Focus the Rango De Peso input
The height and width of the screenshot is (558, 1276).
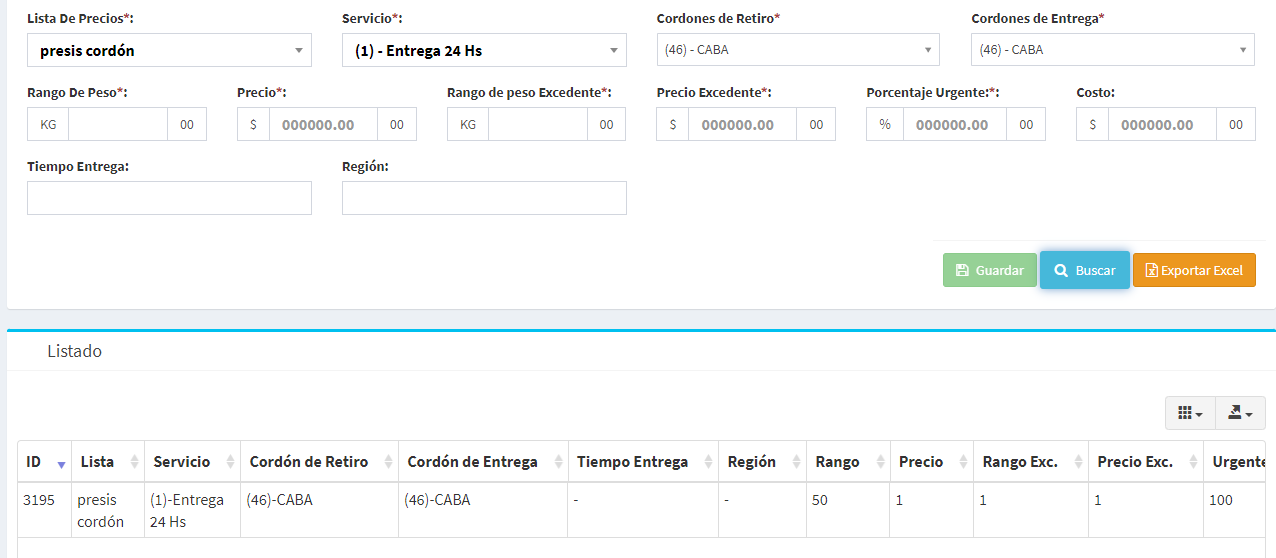(x=117, y=125)
